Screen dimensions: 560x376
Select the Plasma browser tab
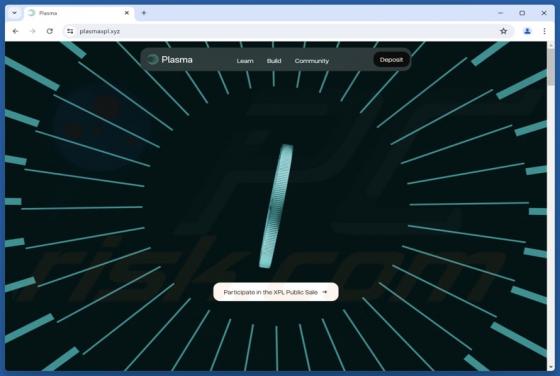[x=79, y=13]
